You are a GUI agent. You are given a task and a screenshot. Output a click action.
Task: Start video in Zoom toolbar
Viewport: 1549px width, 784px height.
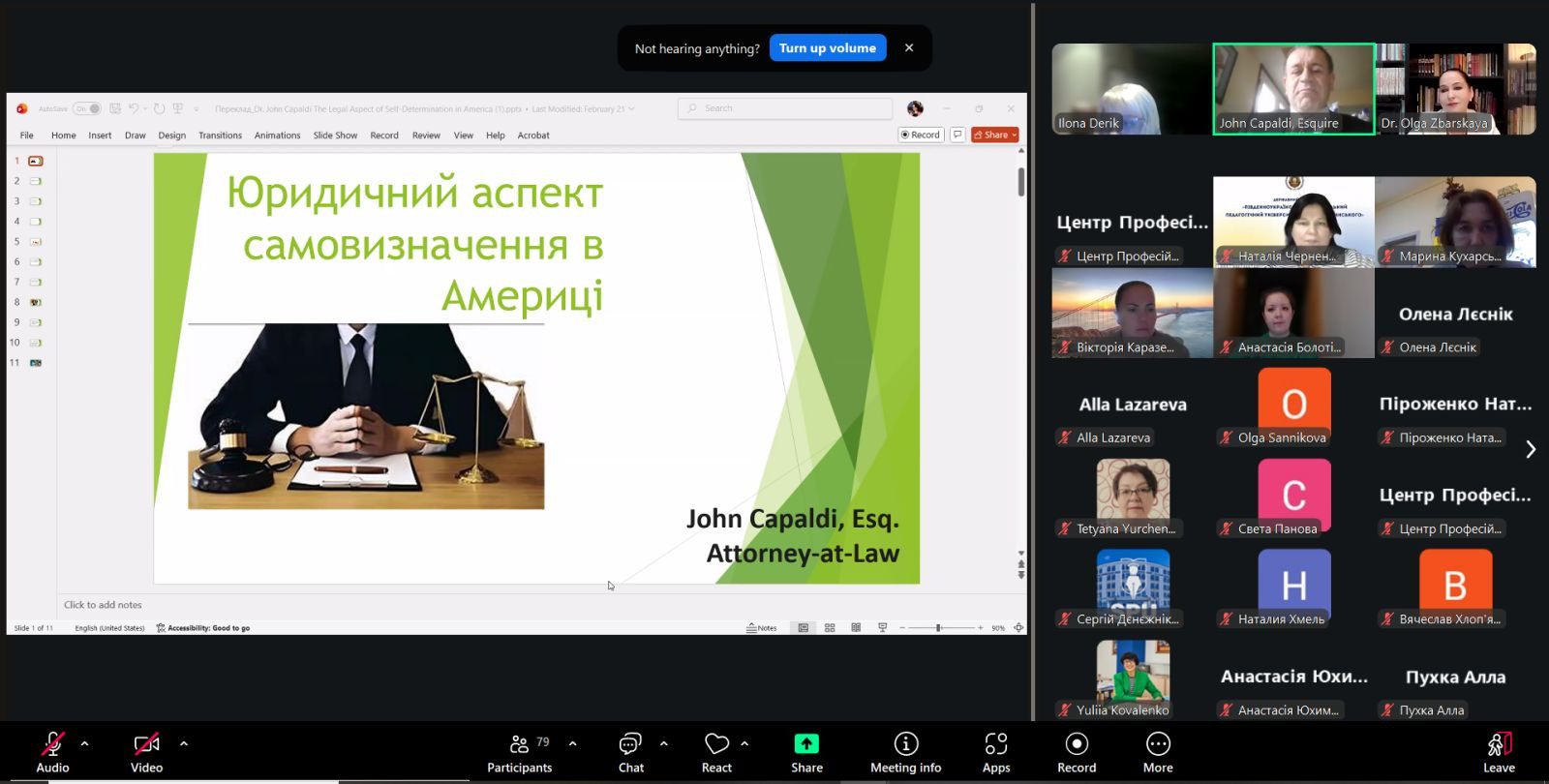click(x=146, y=752)
